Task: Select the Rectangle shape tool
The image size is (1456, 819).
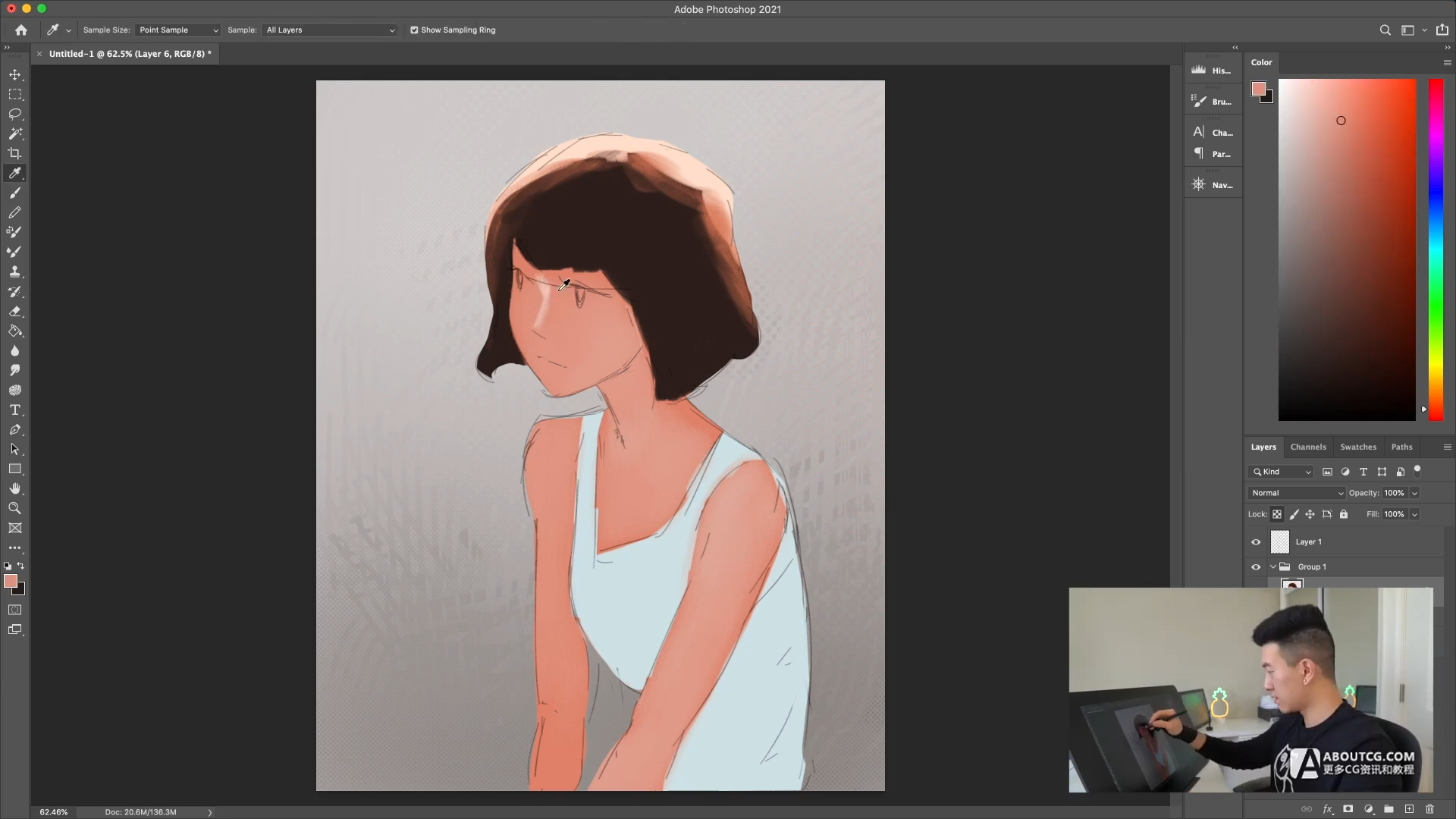Action: 14,469
